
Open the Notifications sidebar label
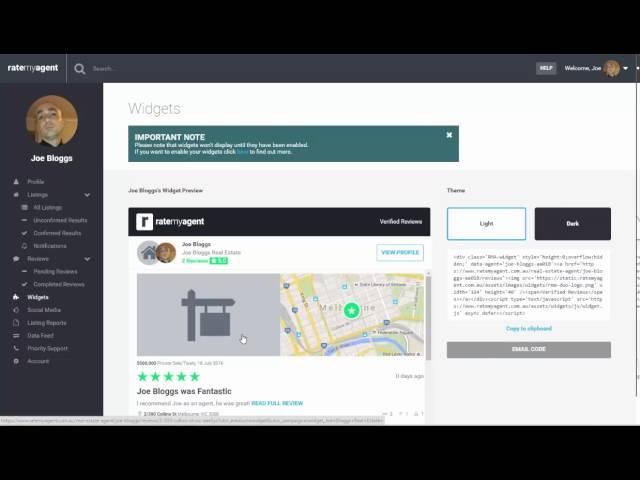(50, 246)
